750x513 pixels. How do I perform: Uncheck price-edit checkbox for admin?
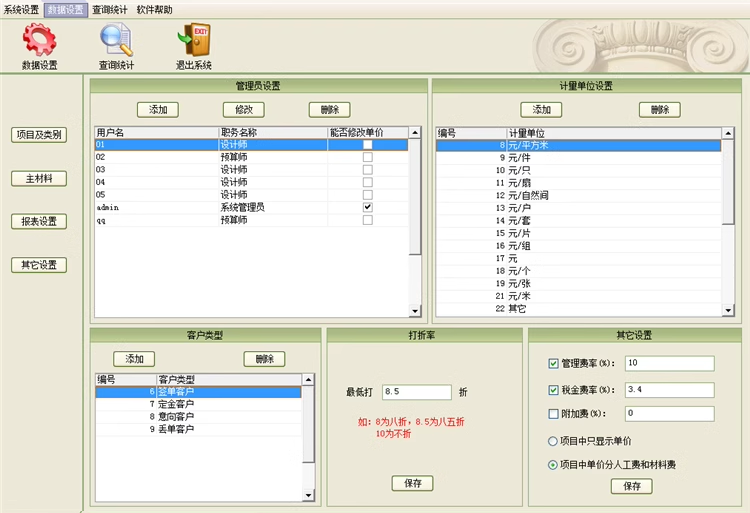pos(367,207)
